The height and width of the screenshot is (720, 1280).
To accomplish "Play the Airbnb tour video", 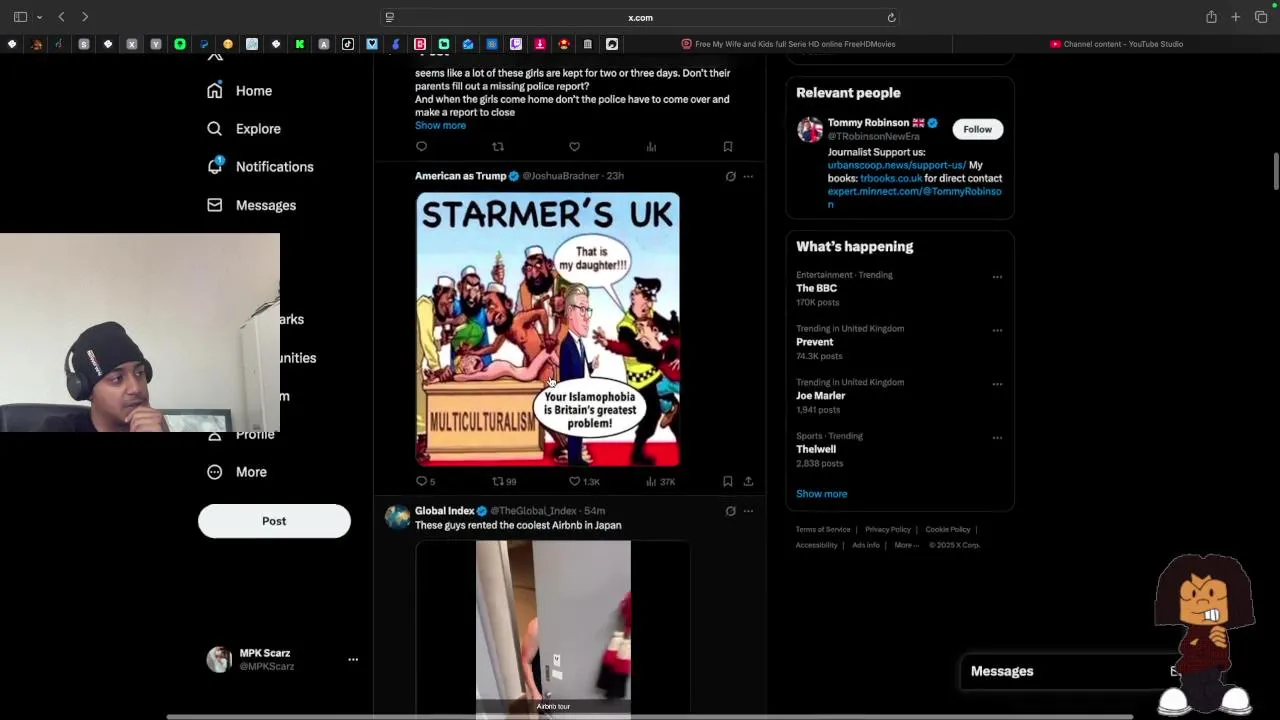I will 553,628.
